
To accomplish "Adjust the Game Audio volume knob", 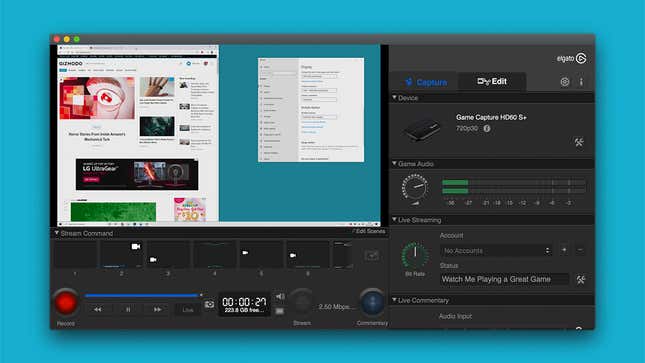I will point(415,187).
